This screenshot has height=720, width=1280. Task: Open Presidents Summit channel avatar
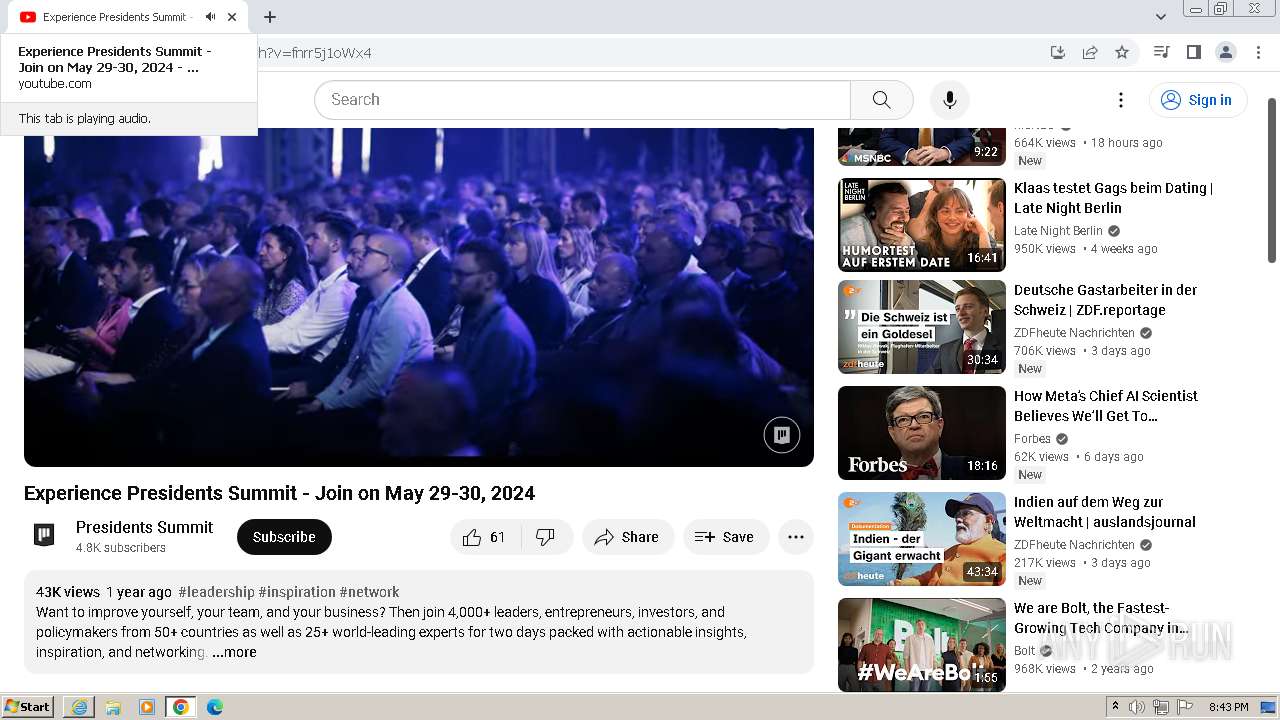44,535
